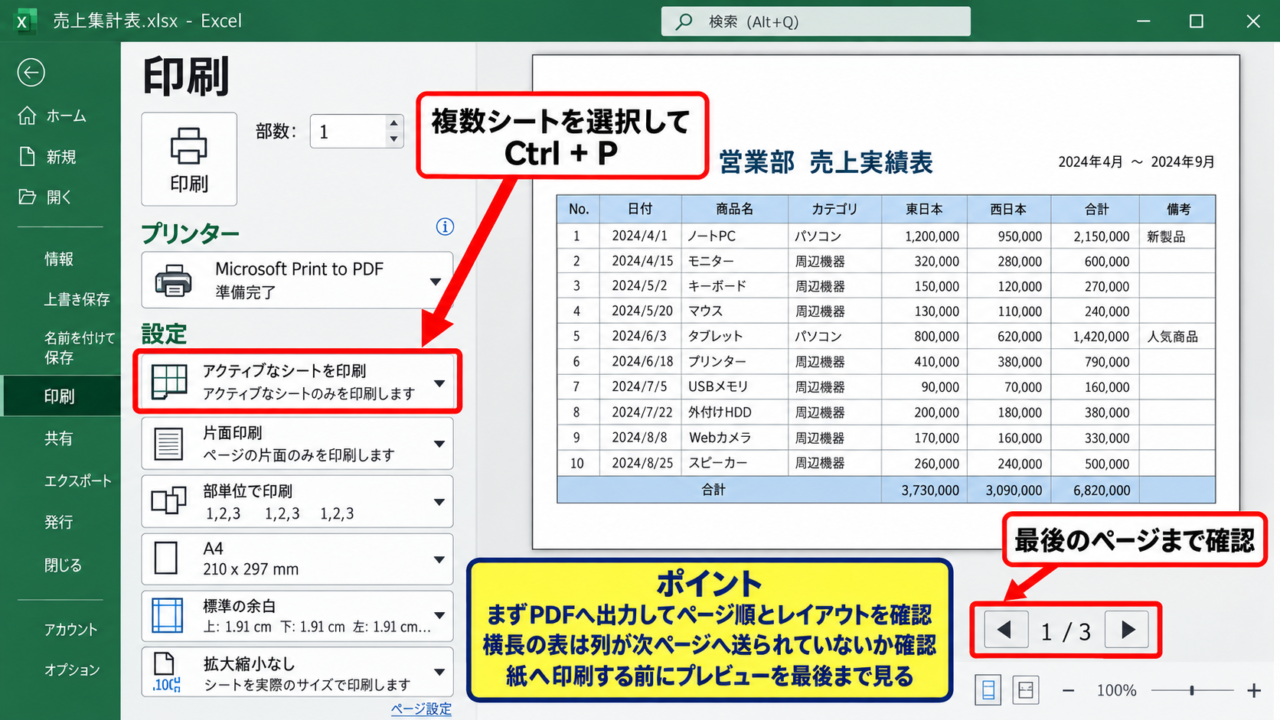Open the 部単位で印刷 collation dropdown
Viewport: 1280px width, 720px height.
click(297, 501)
